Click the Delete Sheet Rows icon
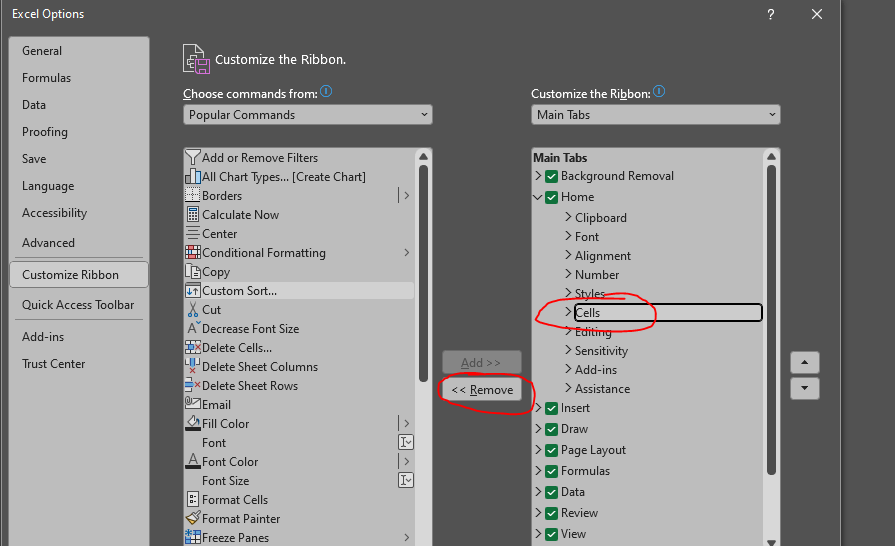895x546 pixels. (193, 385)
